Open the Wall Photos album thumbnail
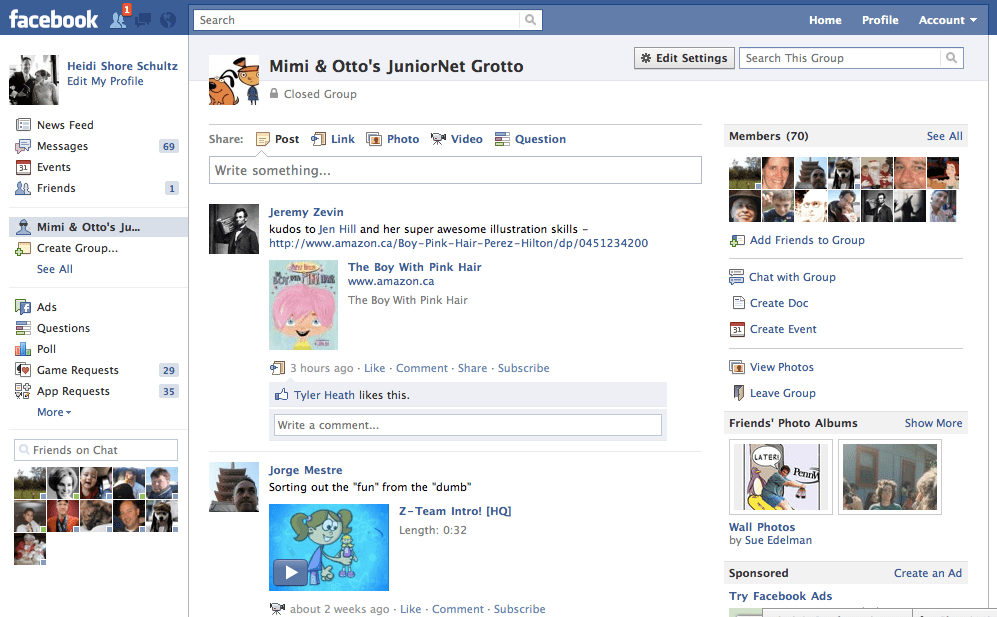 pyautogui.click(x=781, y=477)
